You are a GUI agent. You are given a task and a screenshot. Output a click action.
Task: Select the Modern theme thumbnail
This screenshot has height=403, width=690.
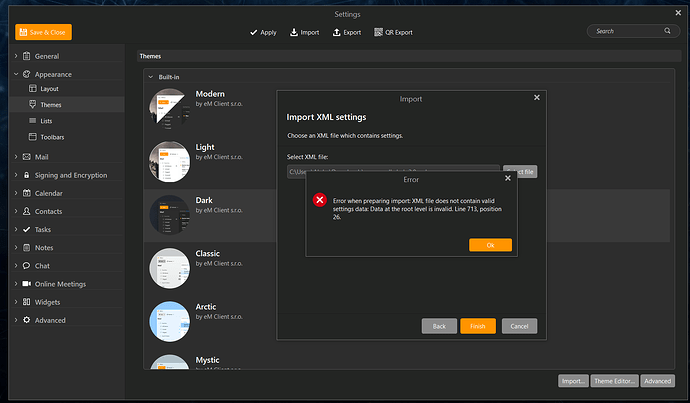[x=169, y=109]
